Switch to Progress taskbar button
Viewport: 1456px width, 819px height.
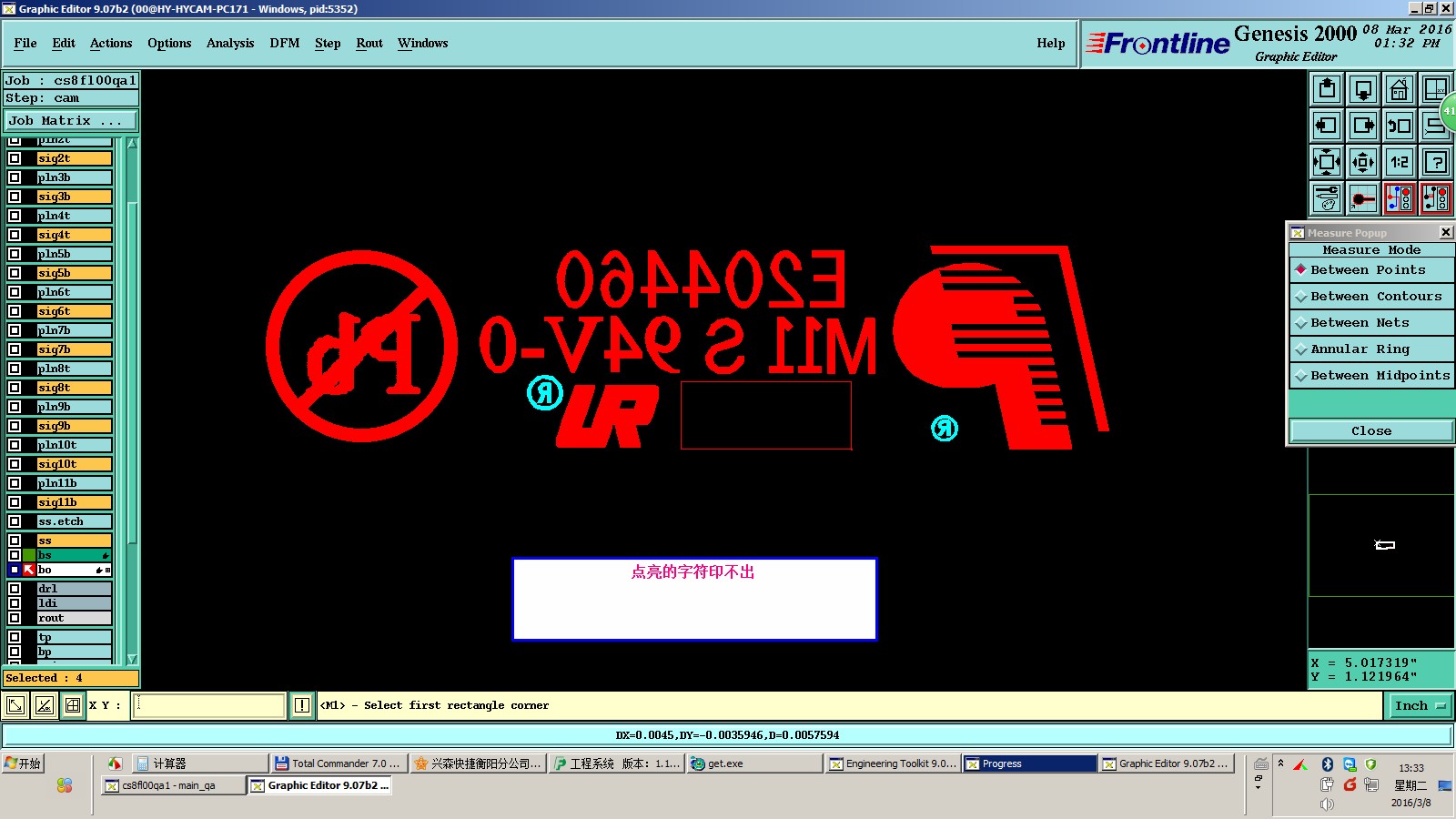(x=1030, y=763)
